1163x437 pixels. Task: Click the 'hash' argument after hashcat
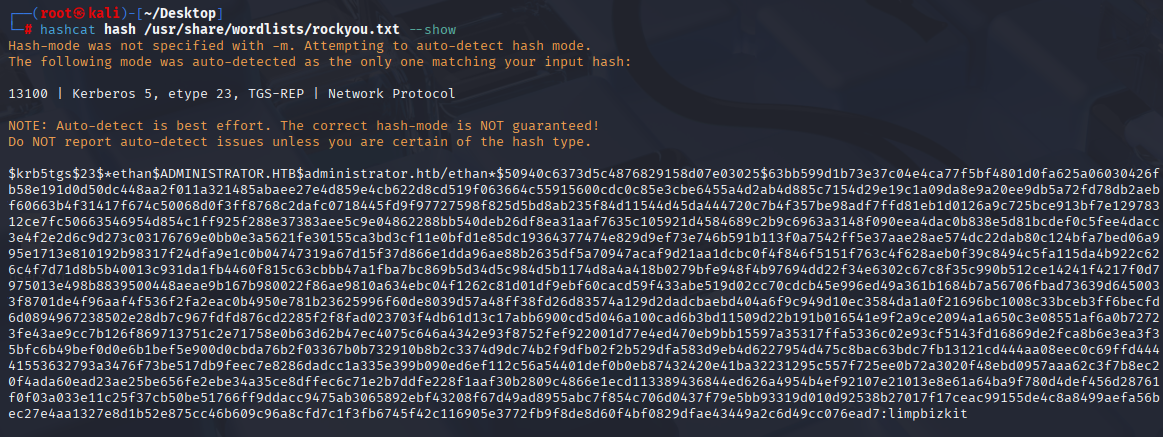(121, 30)
